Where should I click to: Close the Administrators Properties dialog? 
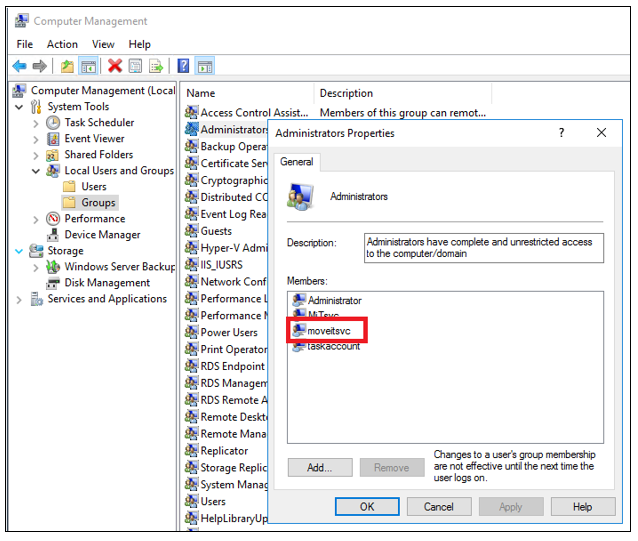(x=601, y=133)
